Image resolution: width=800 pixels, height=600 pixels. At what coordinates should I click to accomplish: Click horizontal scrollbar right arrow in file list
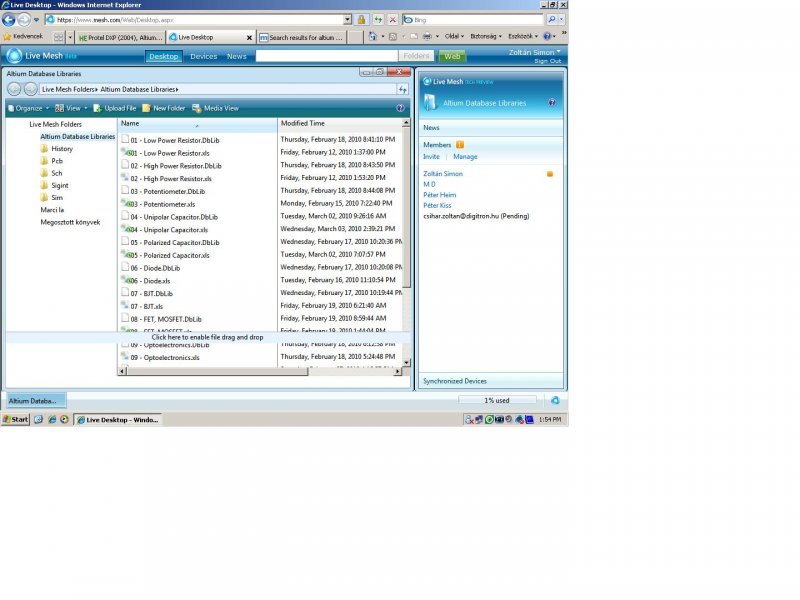tap(397, 372)
